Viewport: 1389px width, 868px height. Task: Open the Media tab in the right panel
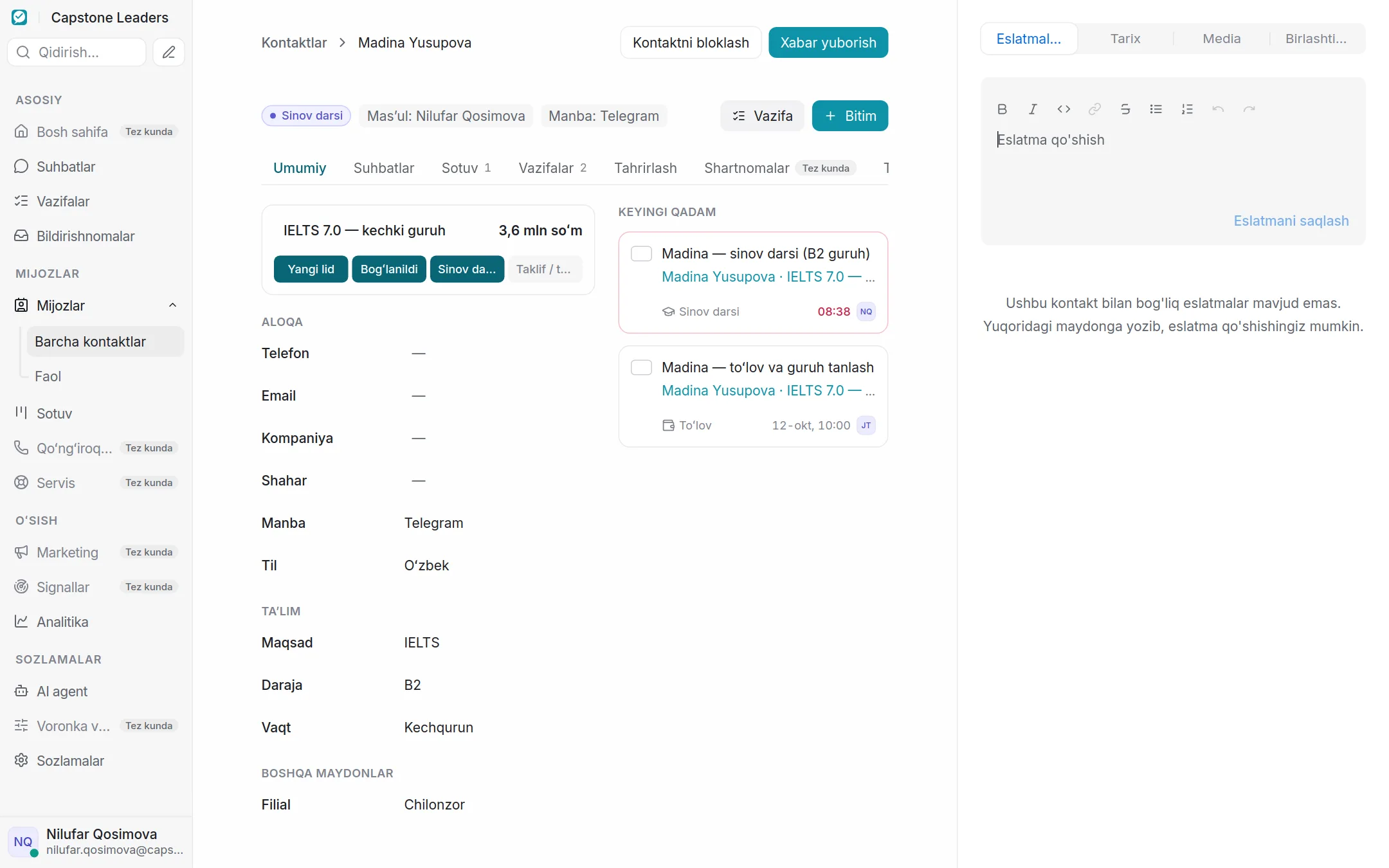(x=1222, y=39)
